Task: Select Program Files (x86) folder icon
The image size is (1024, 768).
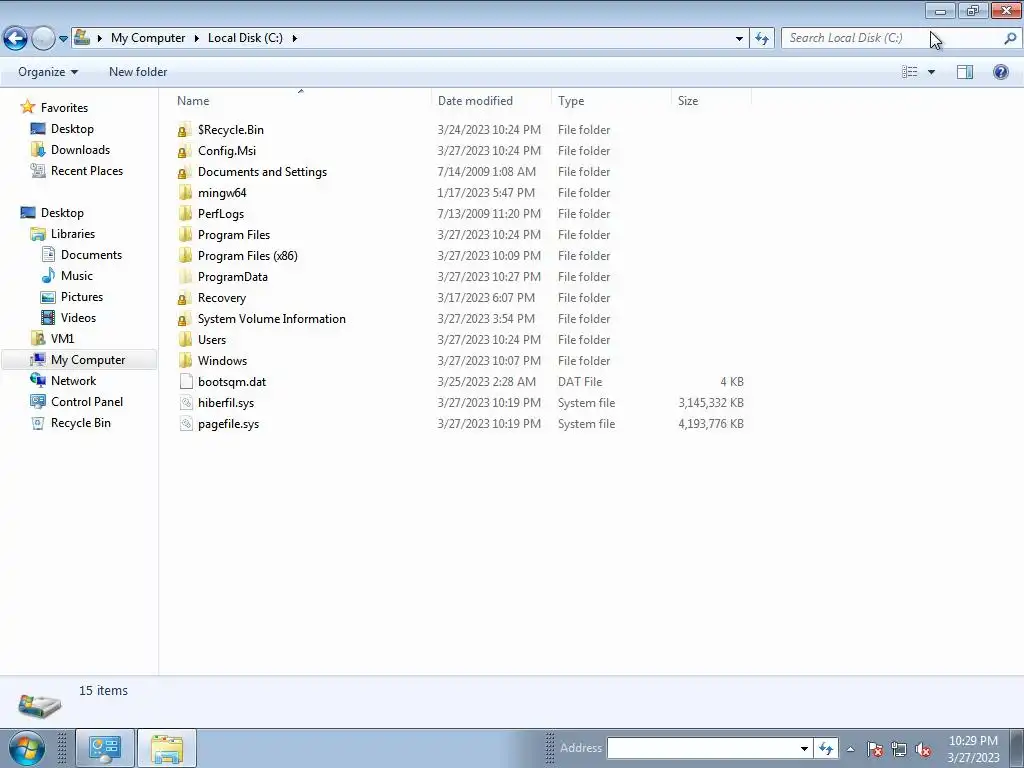Action: 185,255
